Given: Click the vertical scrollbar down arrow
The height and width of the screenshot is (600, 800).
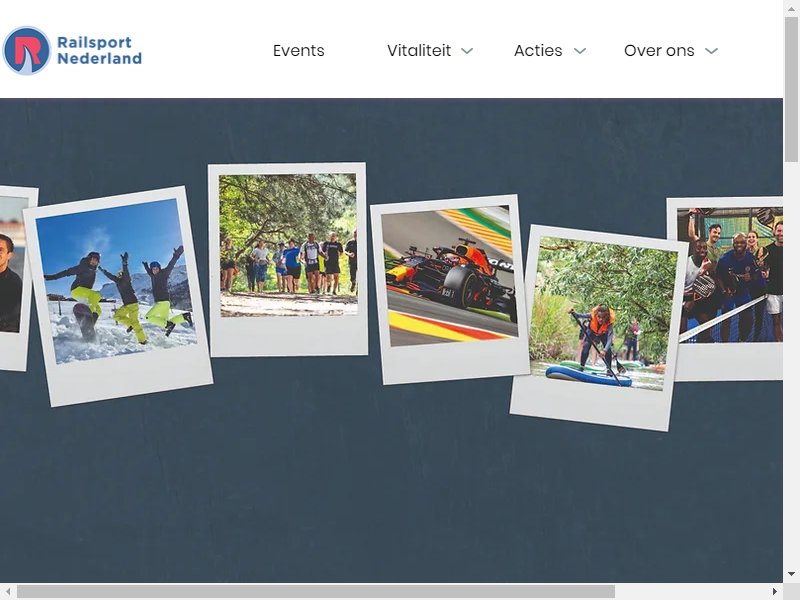Looking at the screenshot, I should (791, 574).
